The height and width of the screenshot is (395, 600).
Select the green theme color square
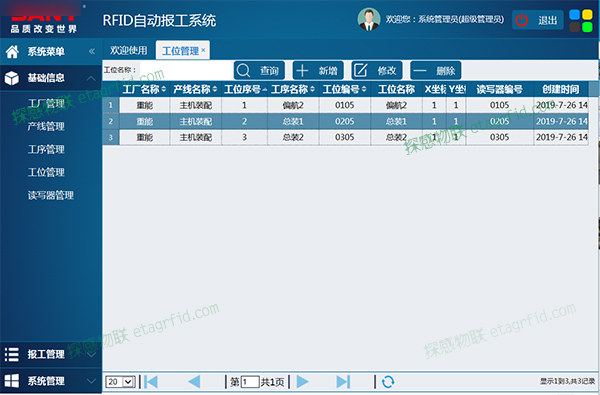click(x=587, y=27)
